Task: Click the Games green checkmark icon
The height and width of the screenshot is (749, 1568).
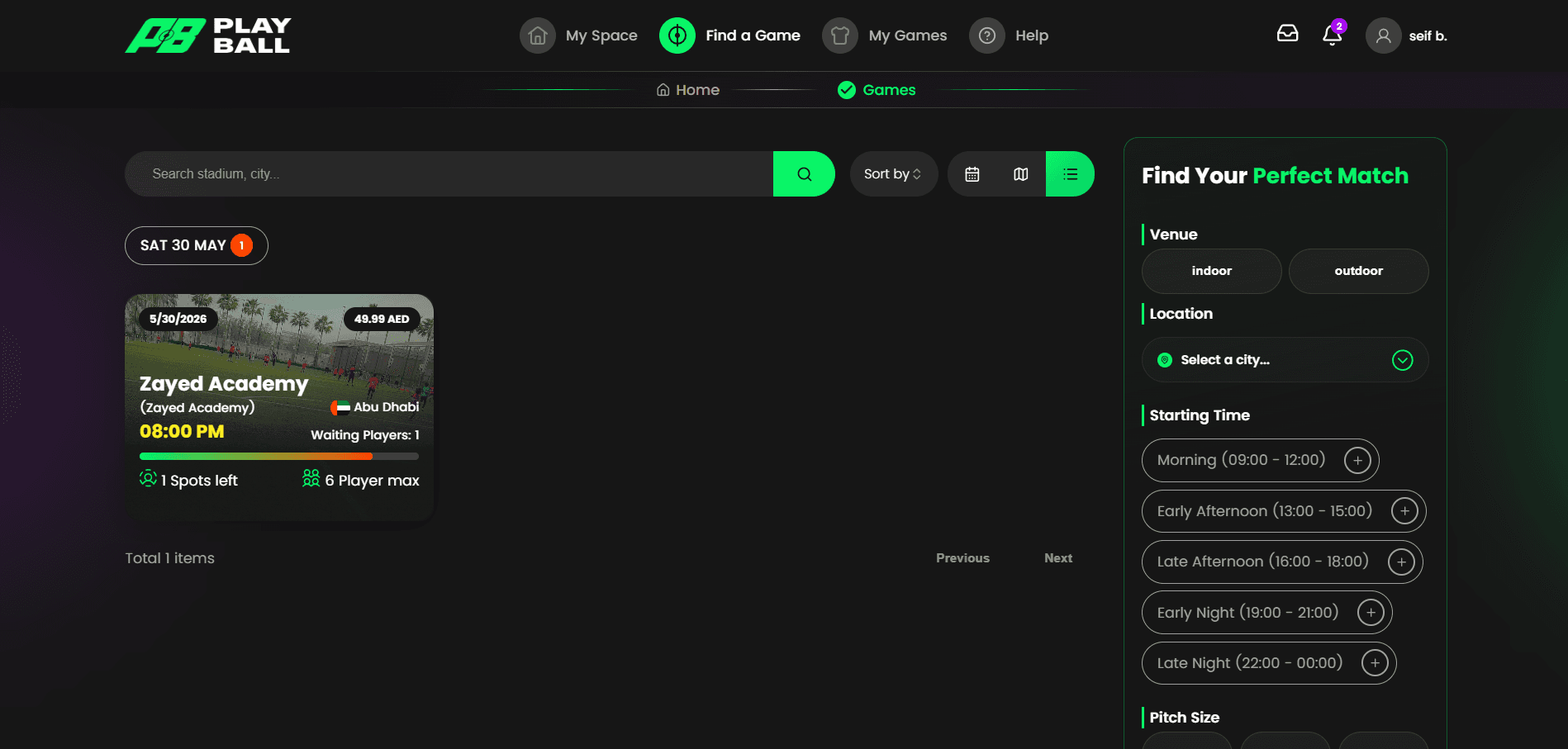Action: 847,90
